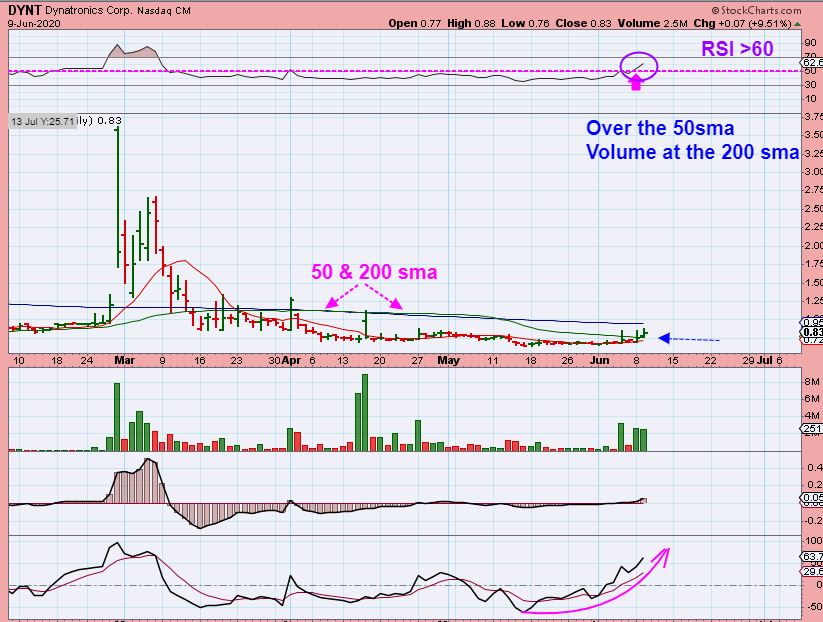Click the Volume 2.5M value

tap(652, 24)
